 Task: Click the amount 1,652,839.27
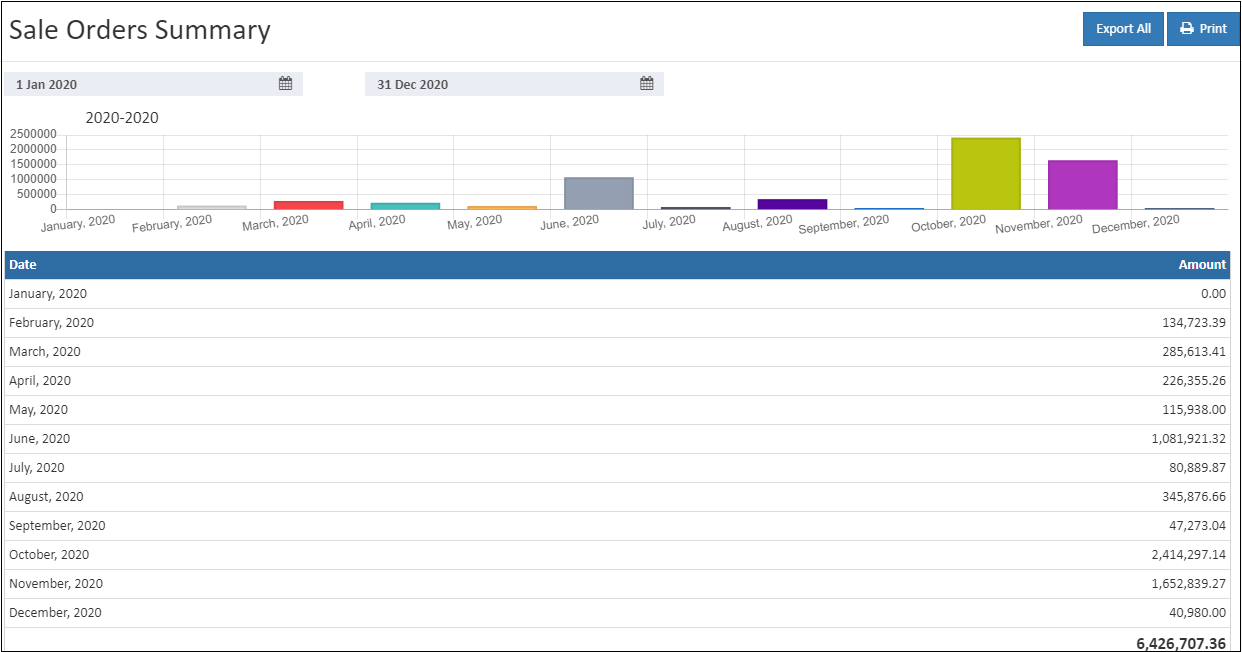tap(1189, 584)
